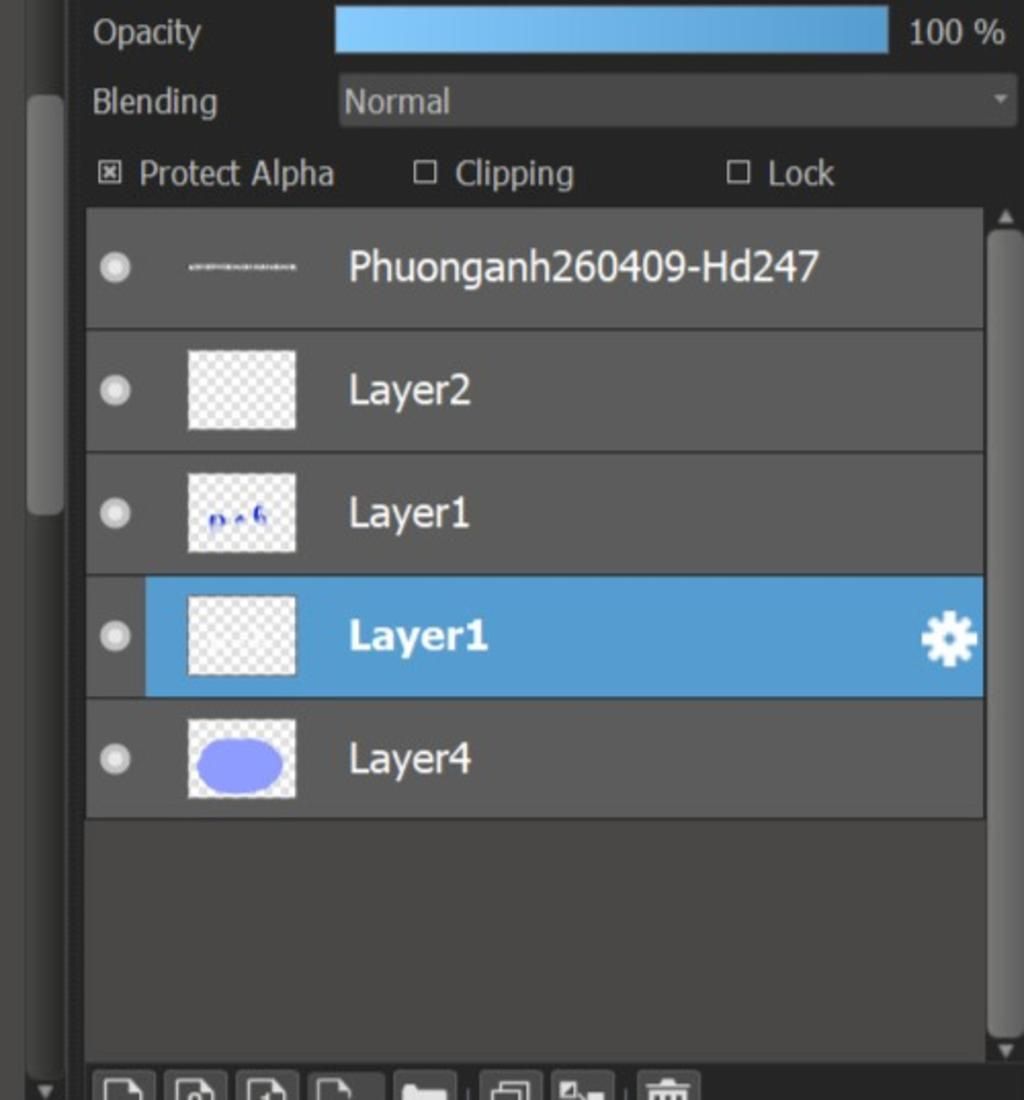Click the merge layer down icon

click(x=582, y=1087)
